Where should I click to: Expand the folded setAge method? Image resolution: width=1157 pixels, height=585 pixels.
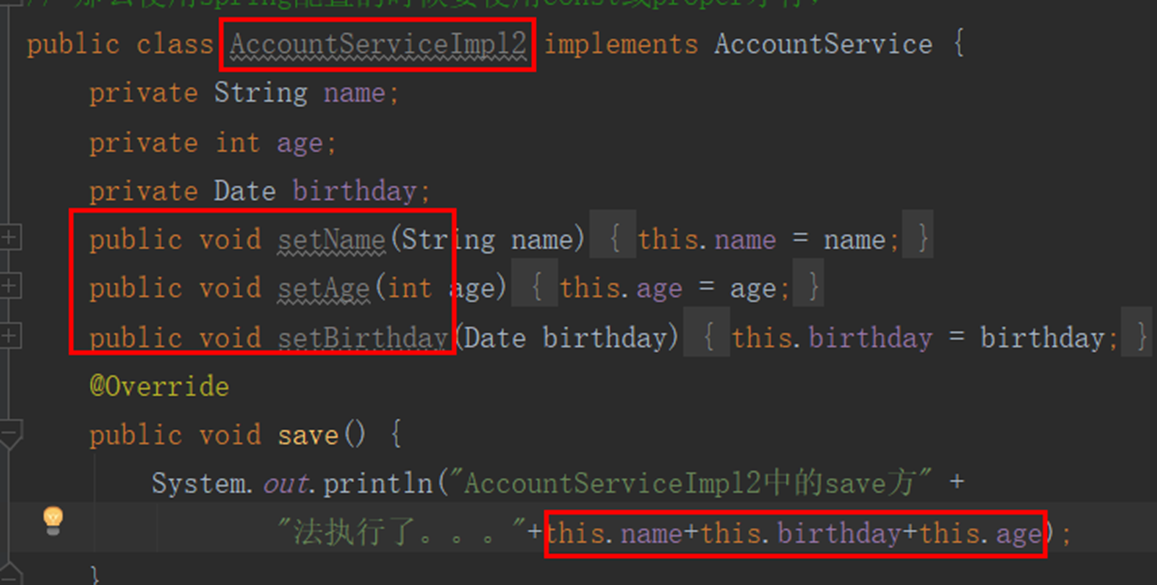click(x=9, y=287)
